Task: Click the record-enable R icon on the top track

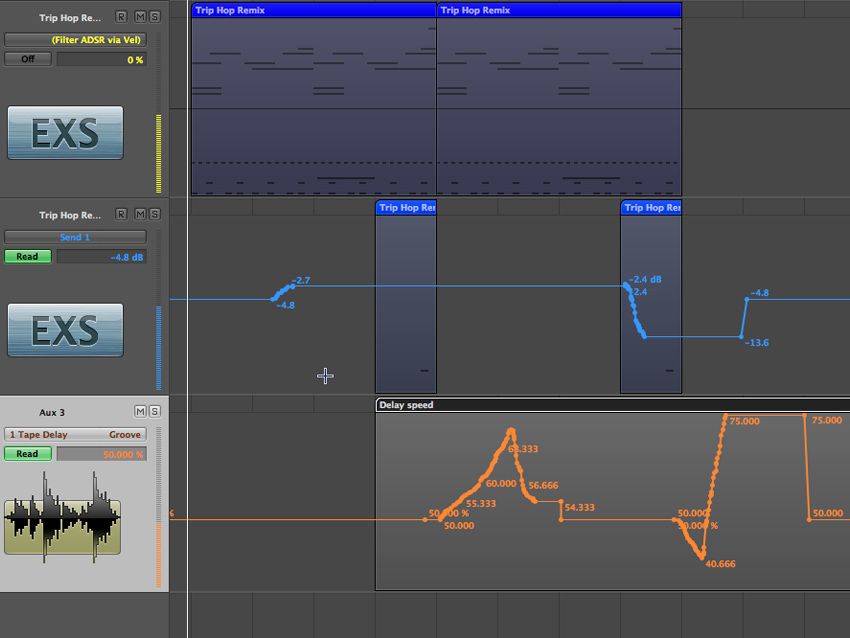Action: coord(121,16)
